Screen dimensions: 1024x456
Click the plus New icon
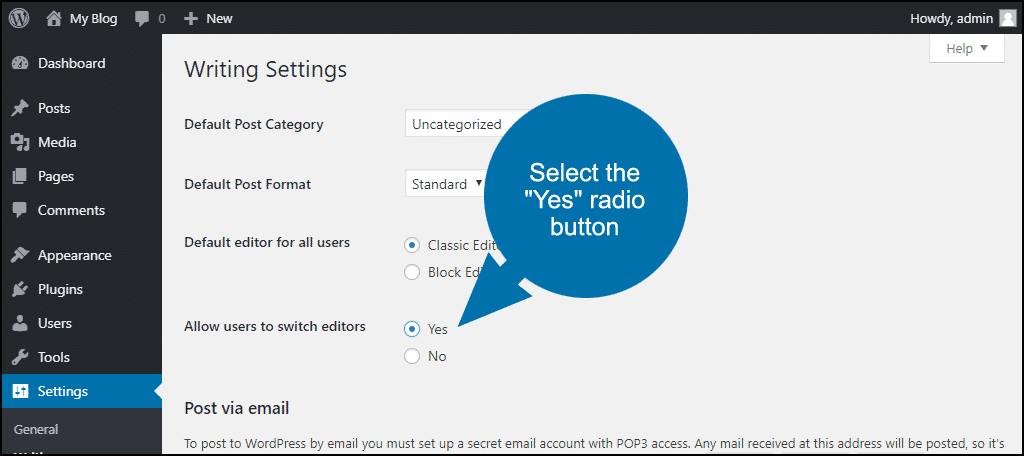191,19
